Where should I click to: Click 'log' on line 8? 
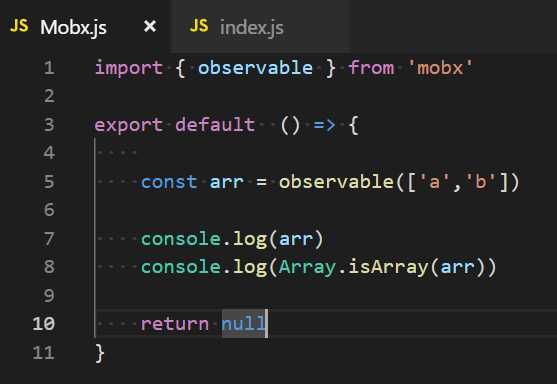pyautogui.click(x=249, y=268)
